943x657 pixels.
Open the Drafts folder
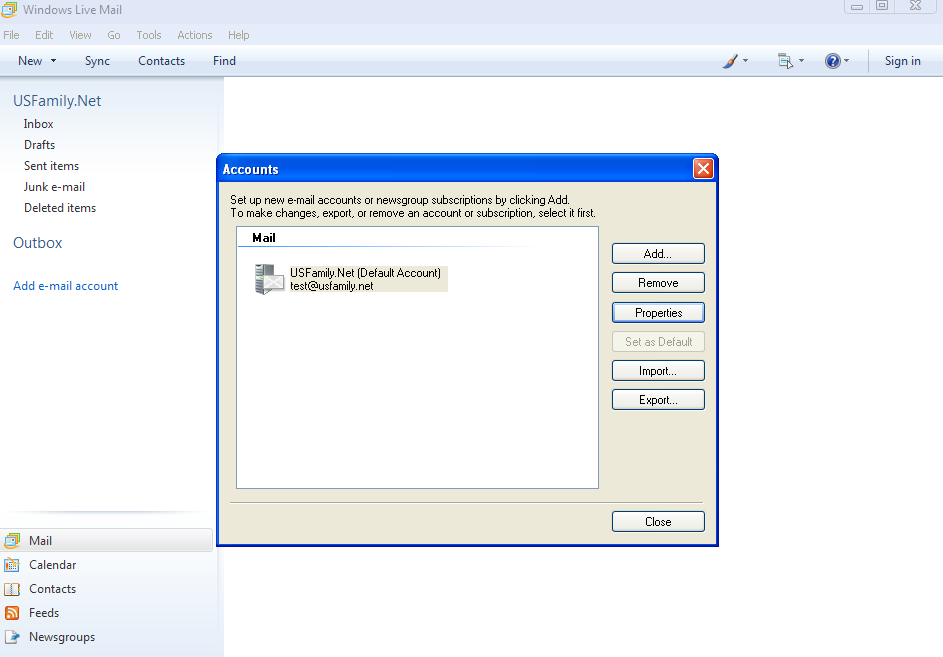coord(39,145)
